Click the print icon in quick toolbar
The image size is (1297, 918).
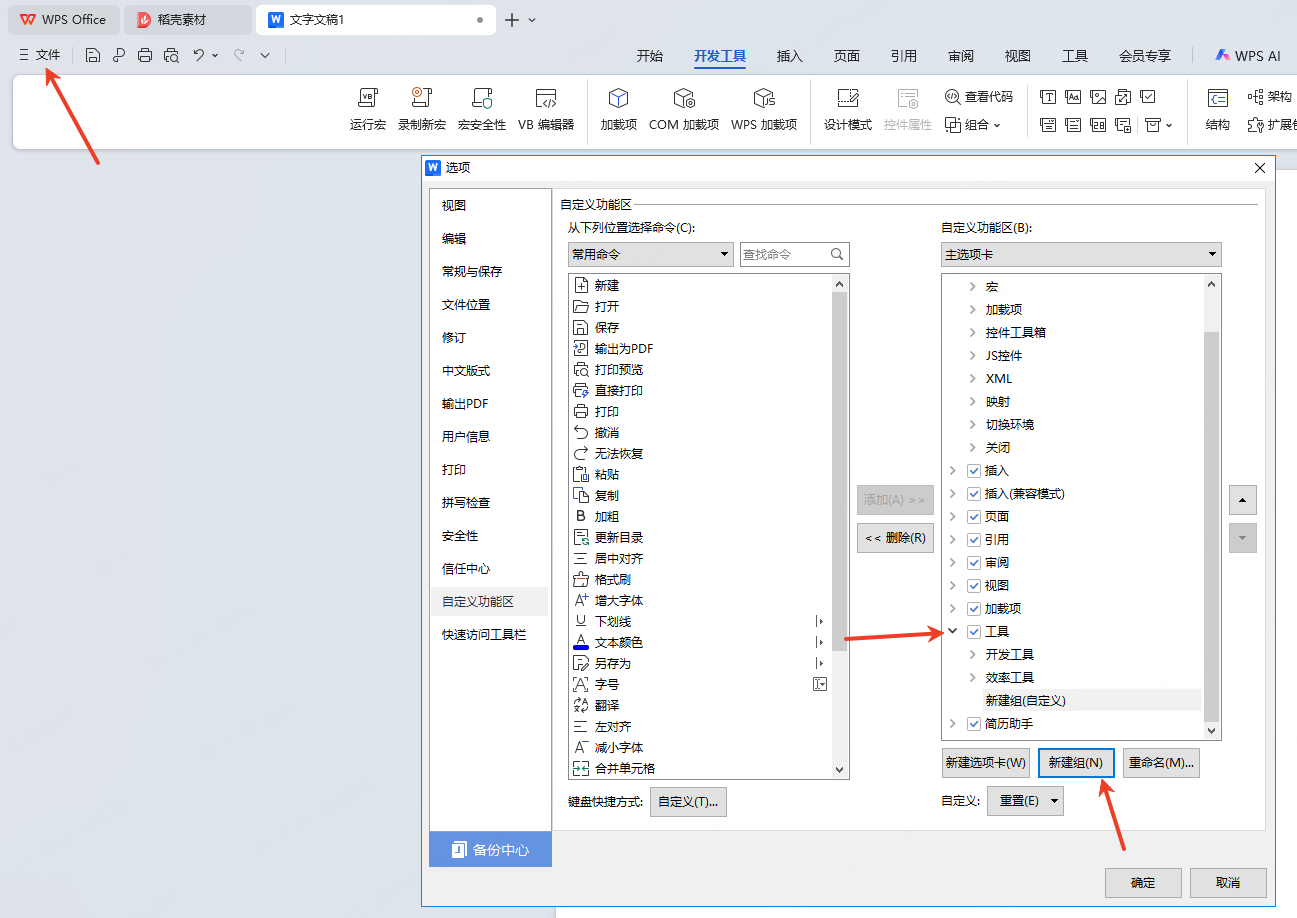point(145,56)
